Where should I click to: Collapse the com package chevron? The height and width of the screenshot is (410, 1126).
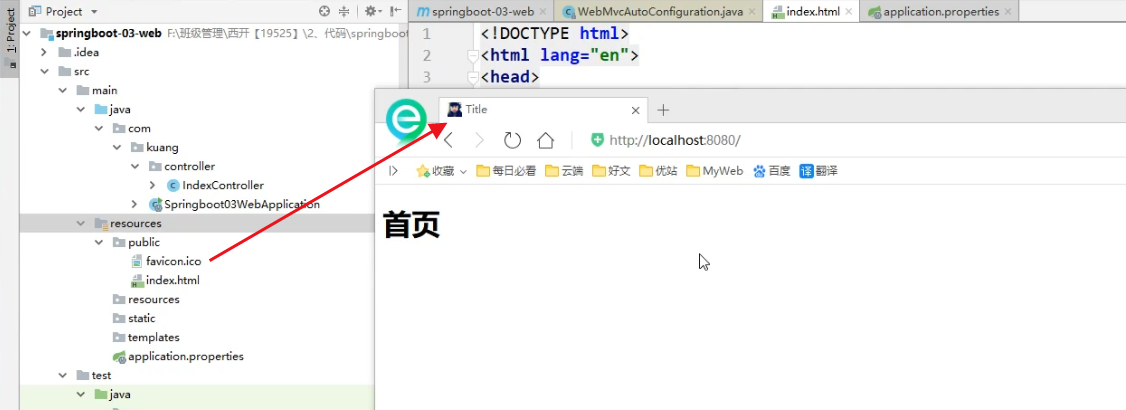[x=98, y=129]
